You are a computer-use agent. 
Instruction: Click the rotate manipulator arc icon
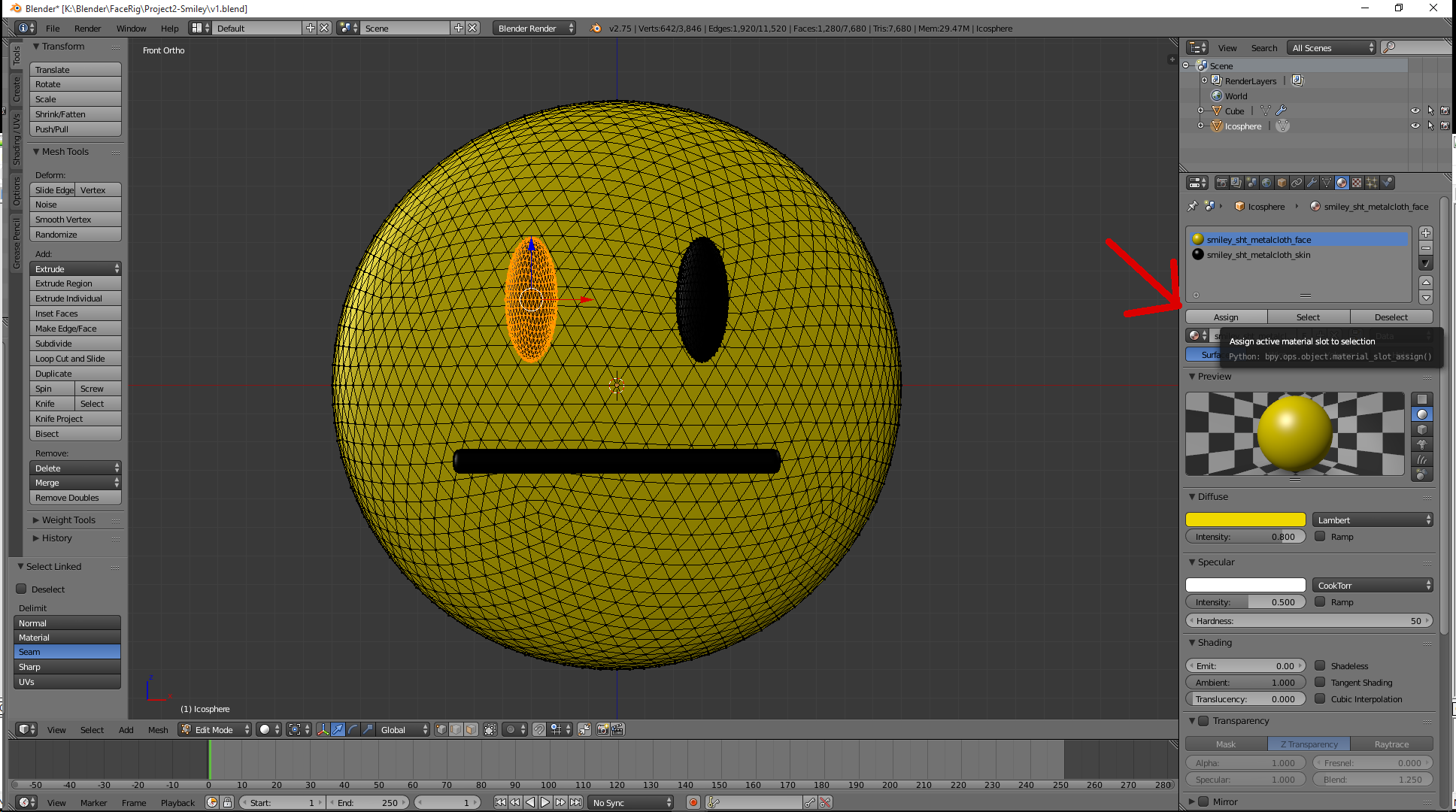[353, 729]
